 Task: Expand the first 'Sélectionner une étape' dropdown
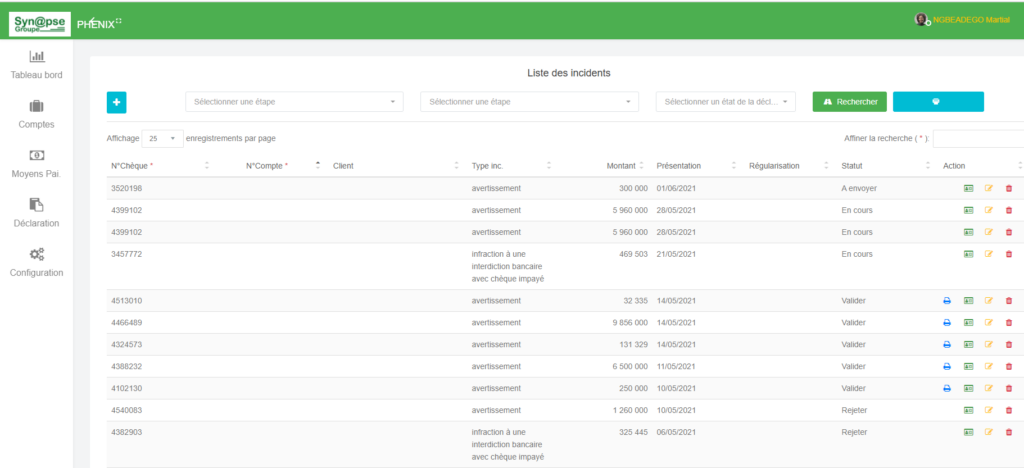[x=294, y=102]
